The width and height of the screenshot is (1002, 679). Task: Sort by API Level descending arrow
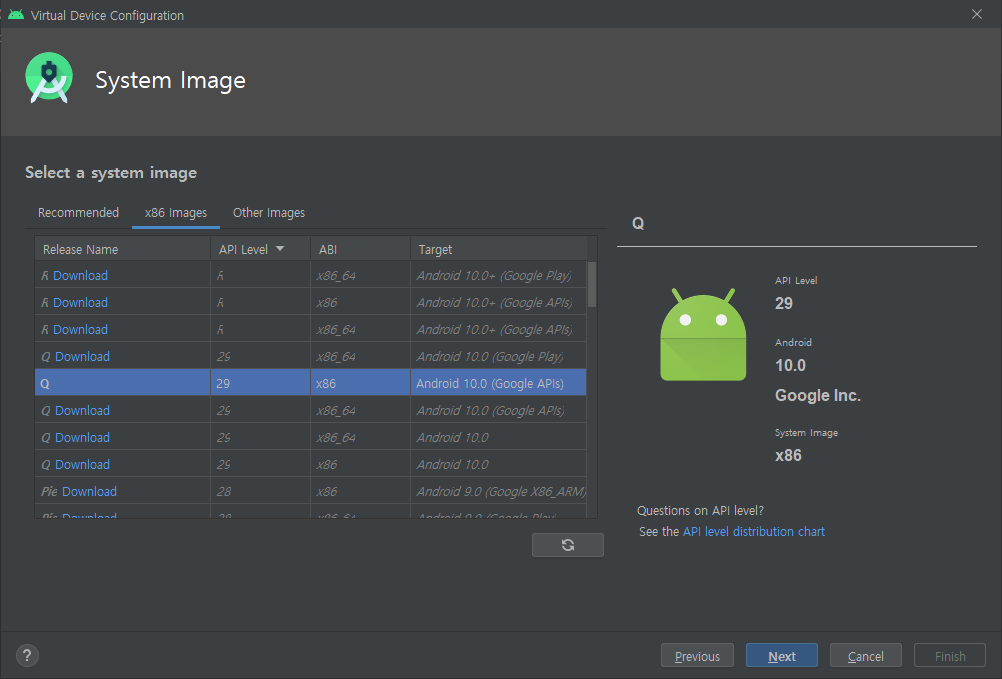[280, 248]
